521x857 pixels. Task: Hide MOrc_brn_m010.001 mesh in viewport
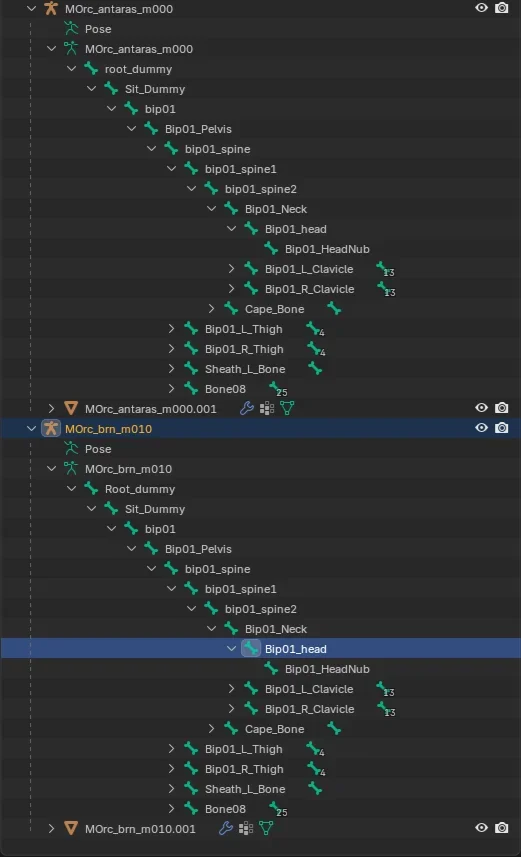pyautogui.click(x=481, y=827)
